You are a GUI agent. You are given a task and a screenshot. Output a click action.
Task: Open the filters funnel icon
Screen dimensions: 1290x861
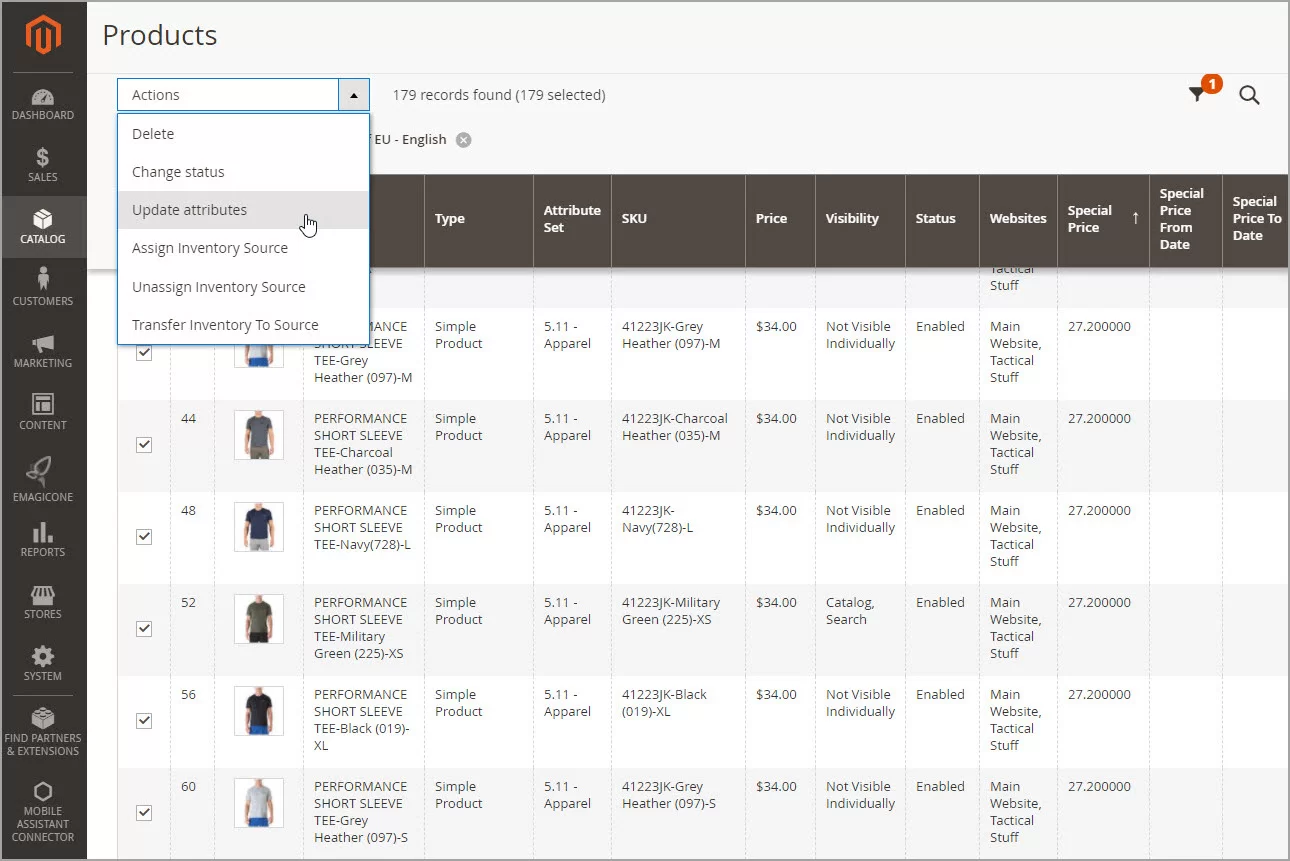[x=1197, y=94]
